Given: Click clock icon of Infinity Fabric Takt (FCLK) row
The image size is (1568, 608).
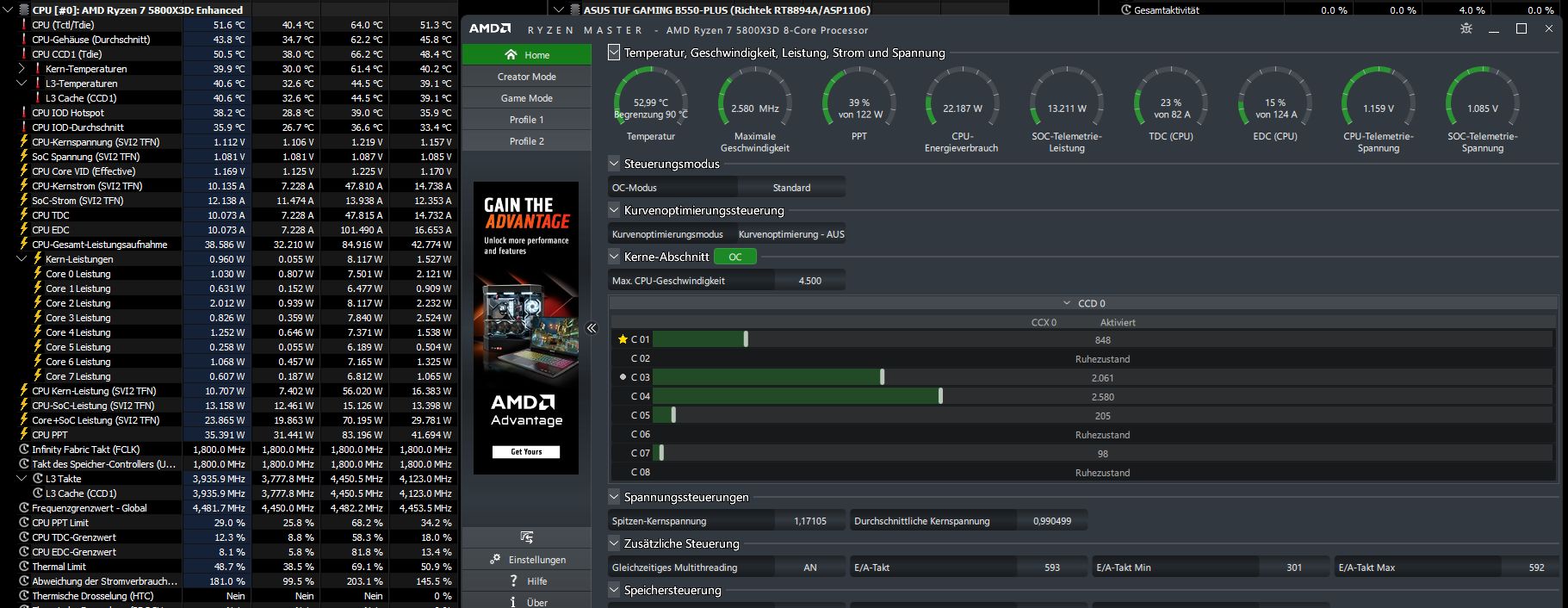Looking at the screenshot, I should [24, 450].
